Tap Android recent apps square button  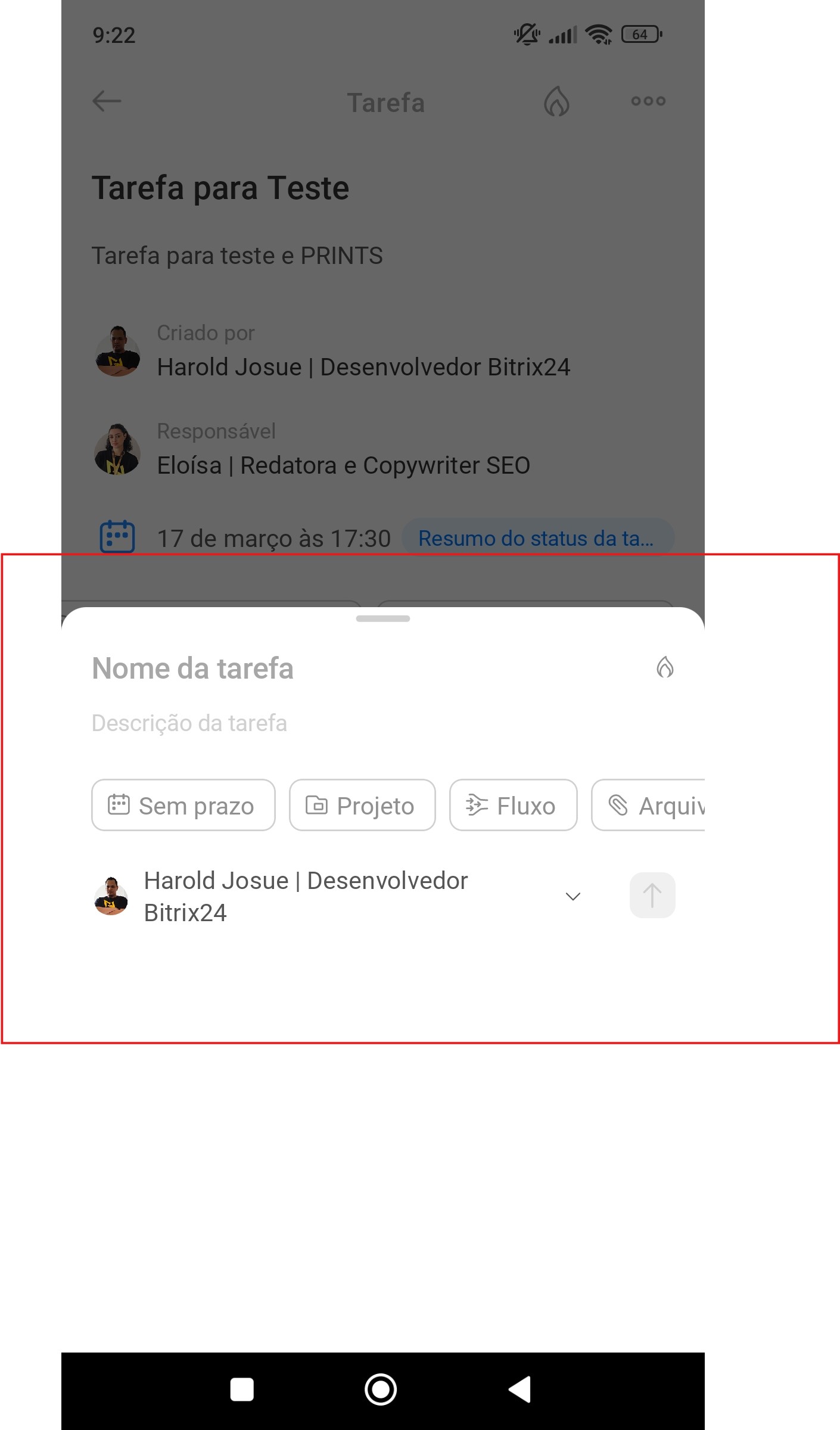(242, 1389)
